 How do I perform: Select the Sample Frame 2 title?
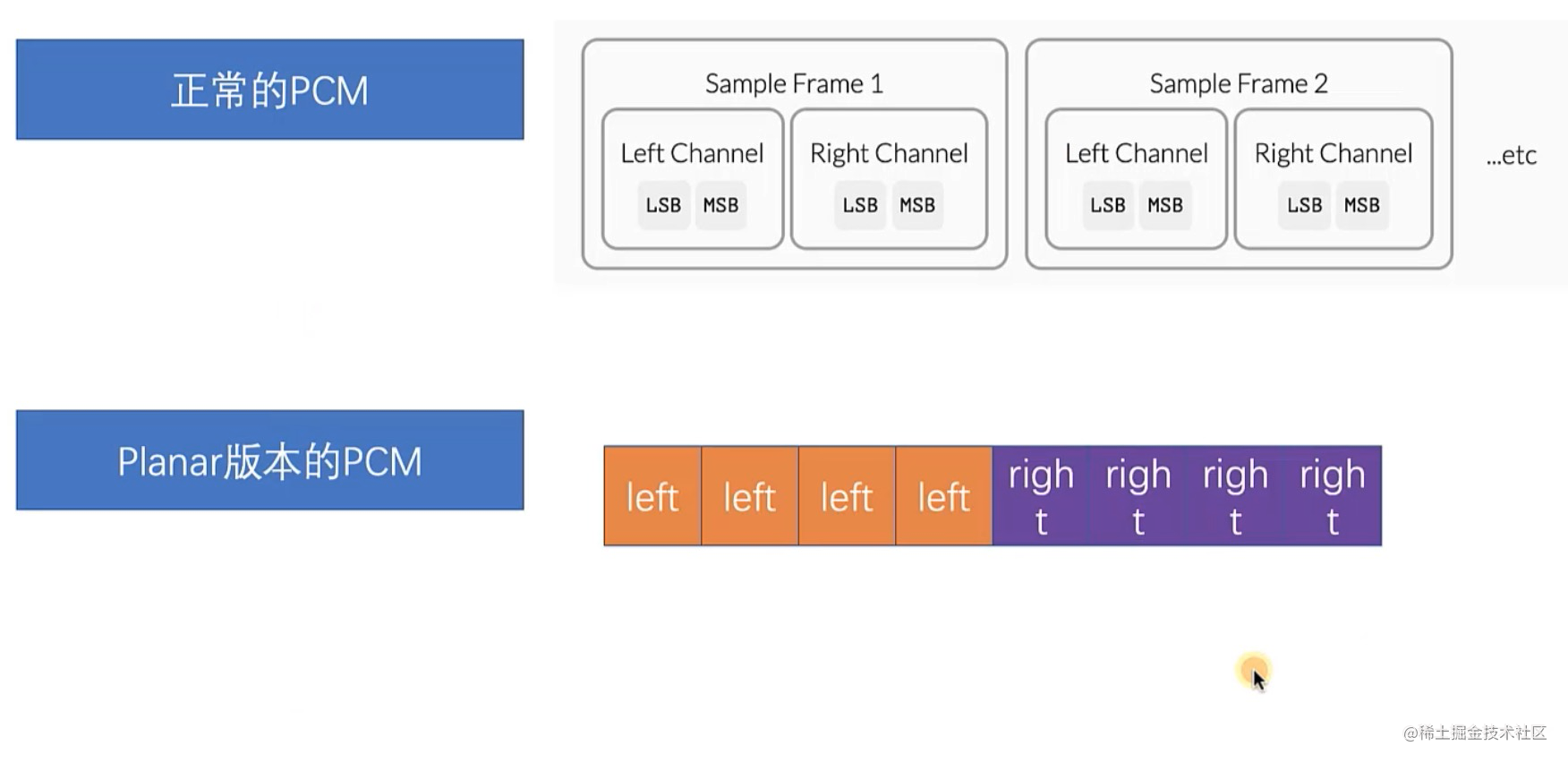click(x=1239, y=83)
